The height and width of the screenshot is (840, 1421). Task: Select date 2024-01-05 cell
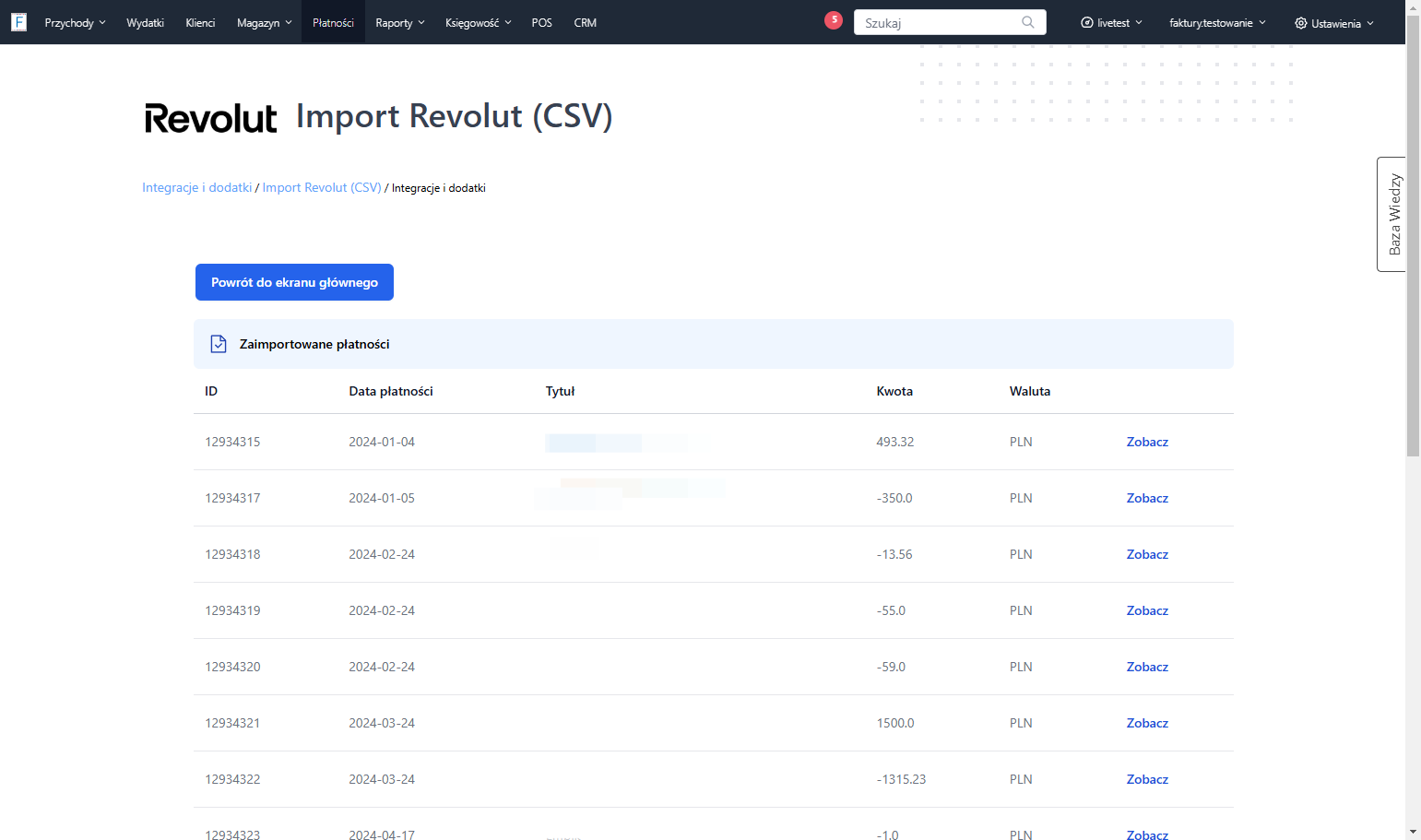[382, 498]
